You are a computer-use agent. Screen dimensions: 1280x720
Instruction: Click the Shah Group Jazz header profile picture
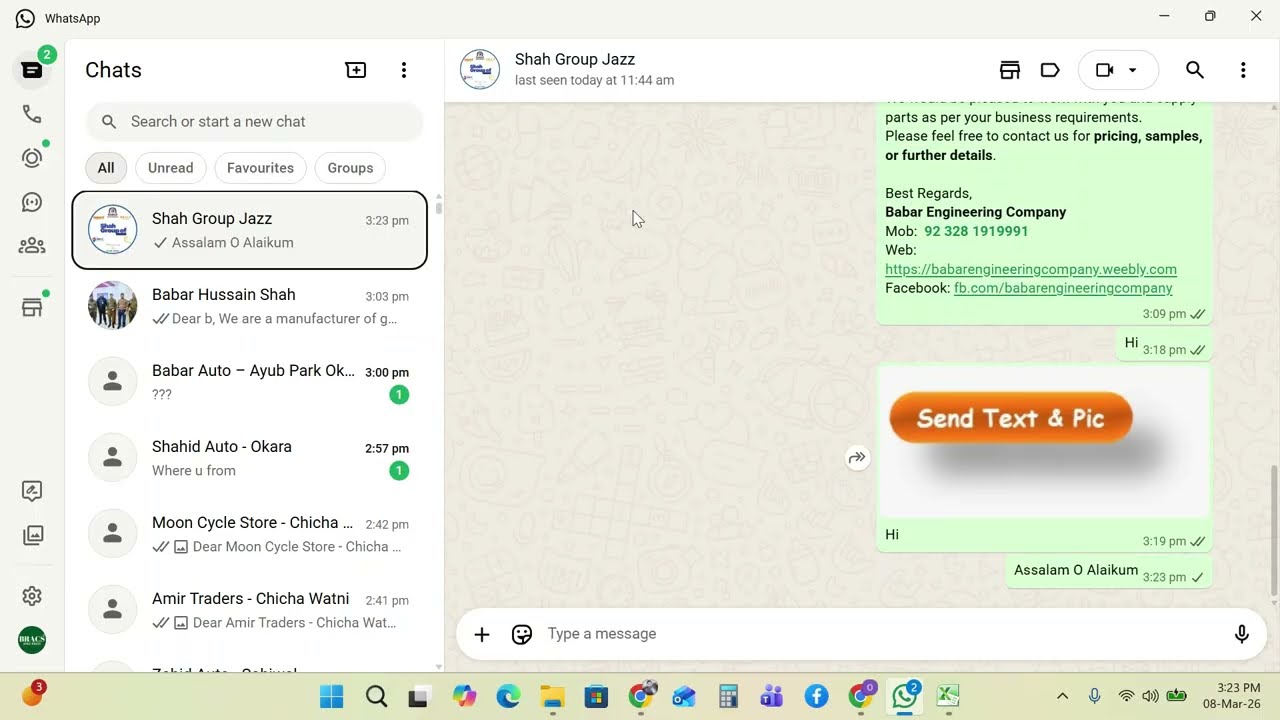point(480,70)
